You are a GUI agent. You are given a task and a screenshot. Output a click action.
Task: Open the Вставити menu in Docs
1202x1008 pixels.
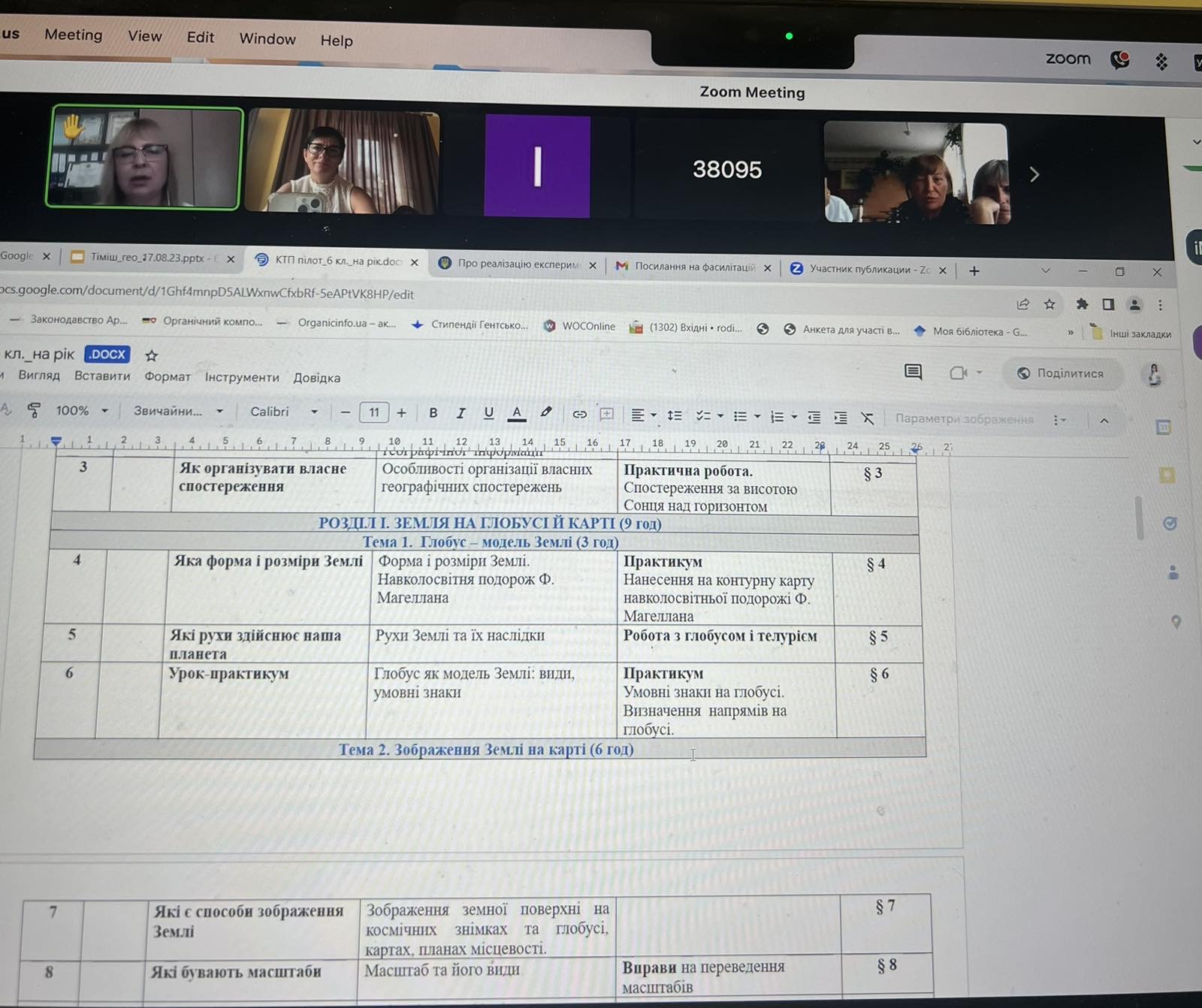point(102,376)
